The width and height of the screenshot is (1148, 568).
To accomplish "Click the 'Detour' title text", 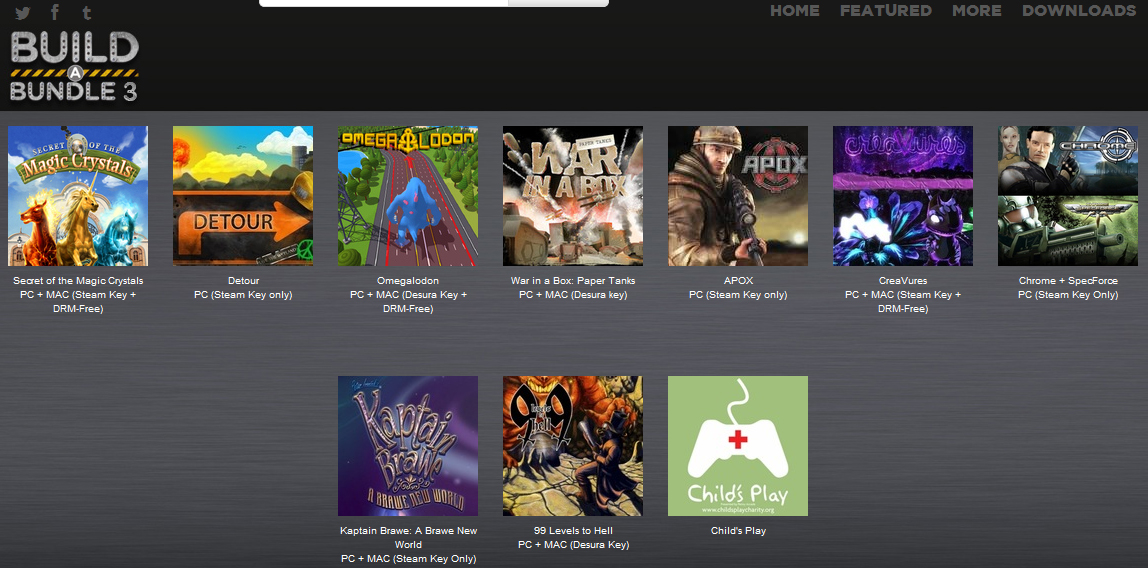I will [243, 281].
